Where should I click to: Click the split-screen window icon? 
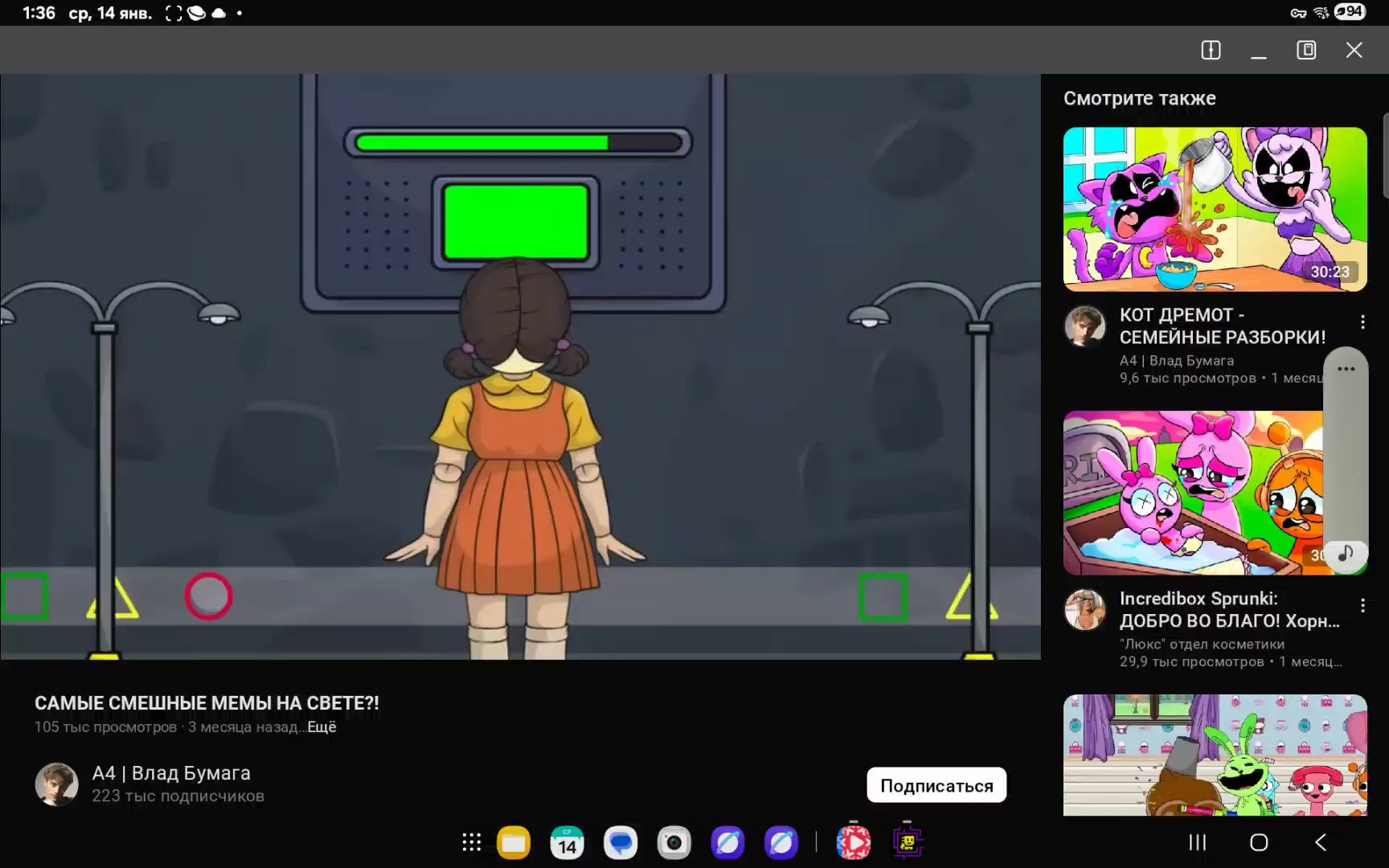click(x=1211, y=50)
